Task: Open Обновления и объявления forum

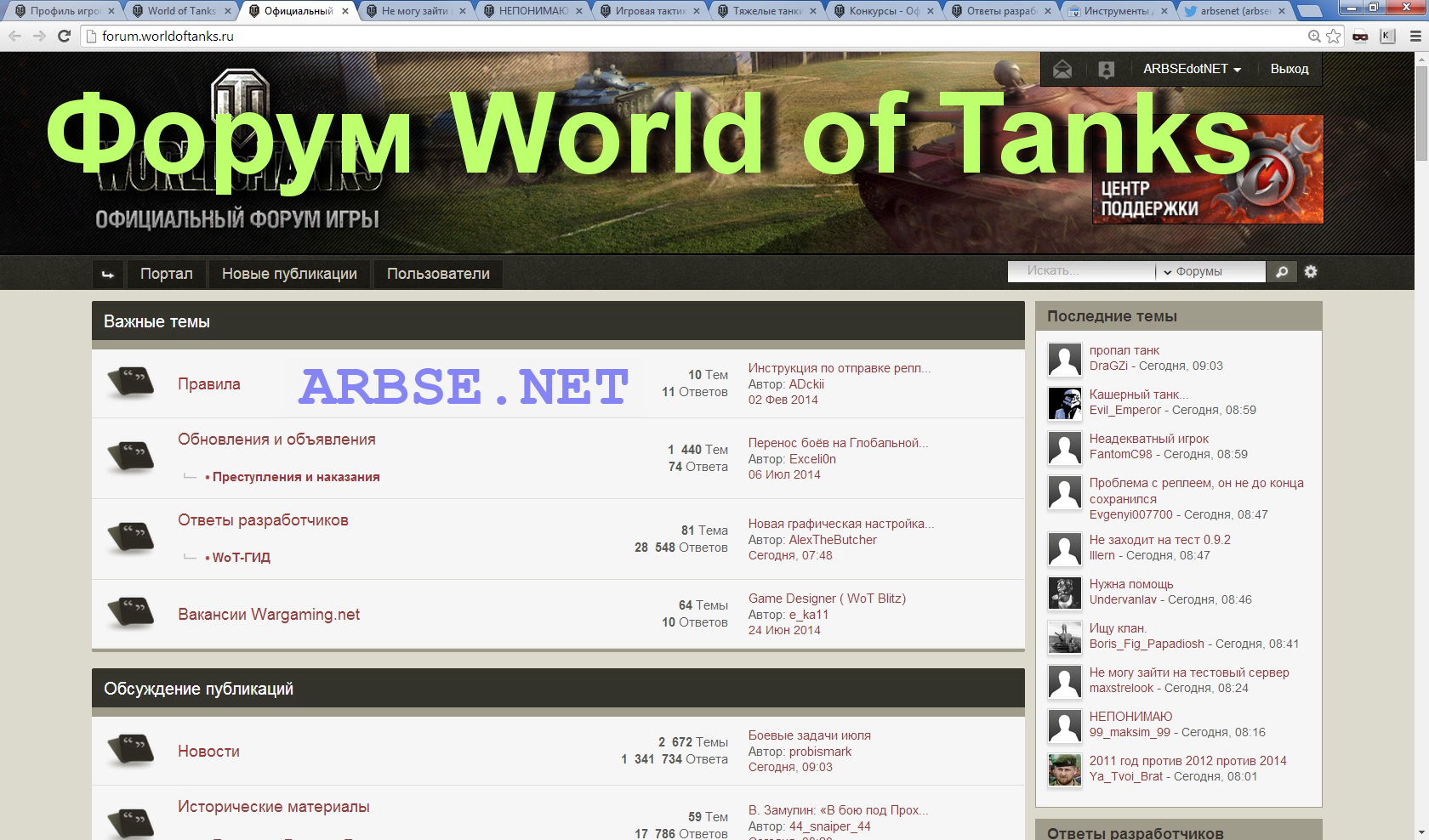Action: point(276,440)
